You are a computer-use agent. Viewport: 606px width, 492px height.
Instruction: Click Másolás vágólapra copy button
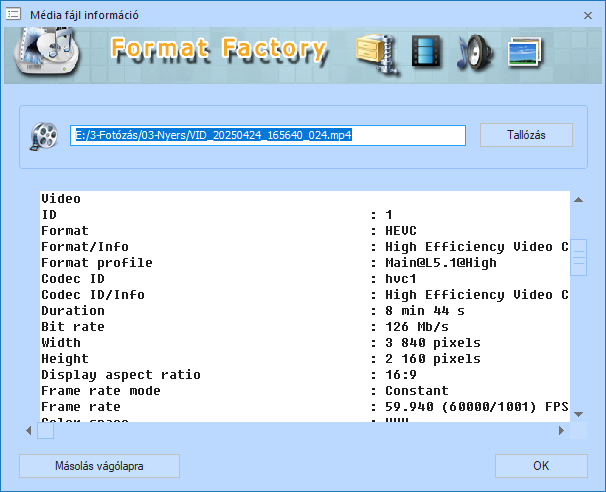pyautogui.click(x=99, y=466)
